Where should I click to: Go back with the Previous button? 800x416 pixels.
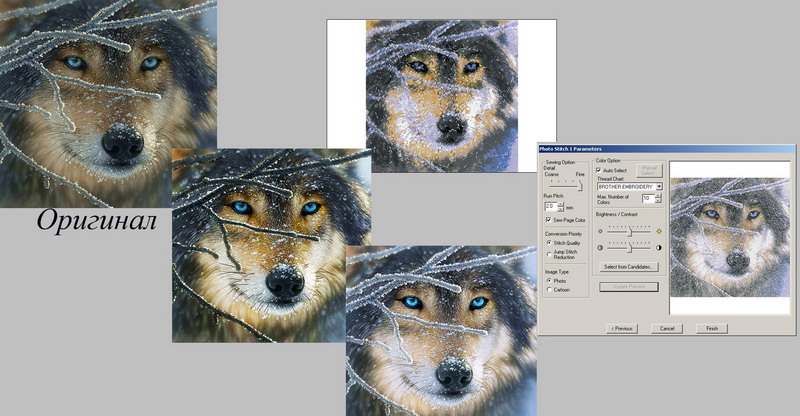coord(621,328)
